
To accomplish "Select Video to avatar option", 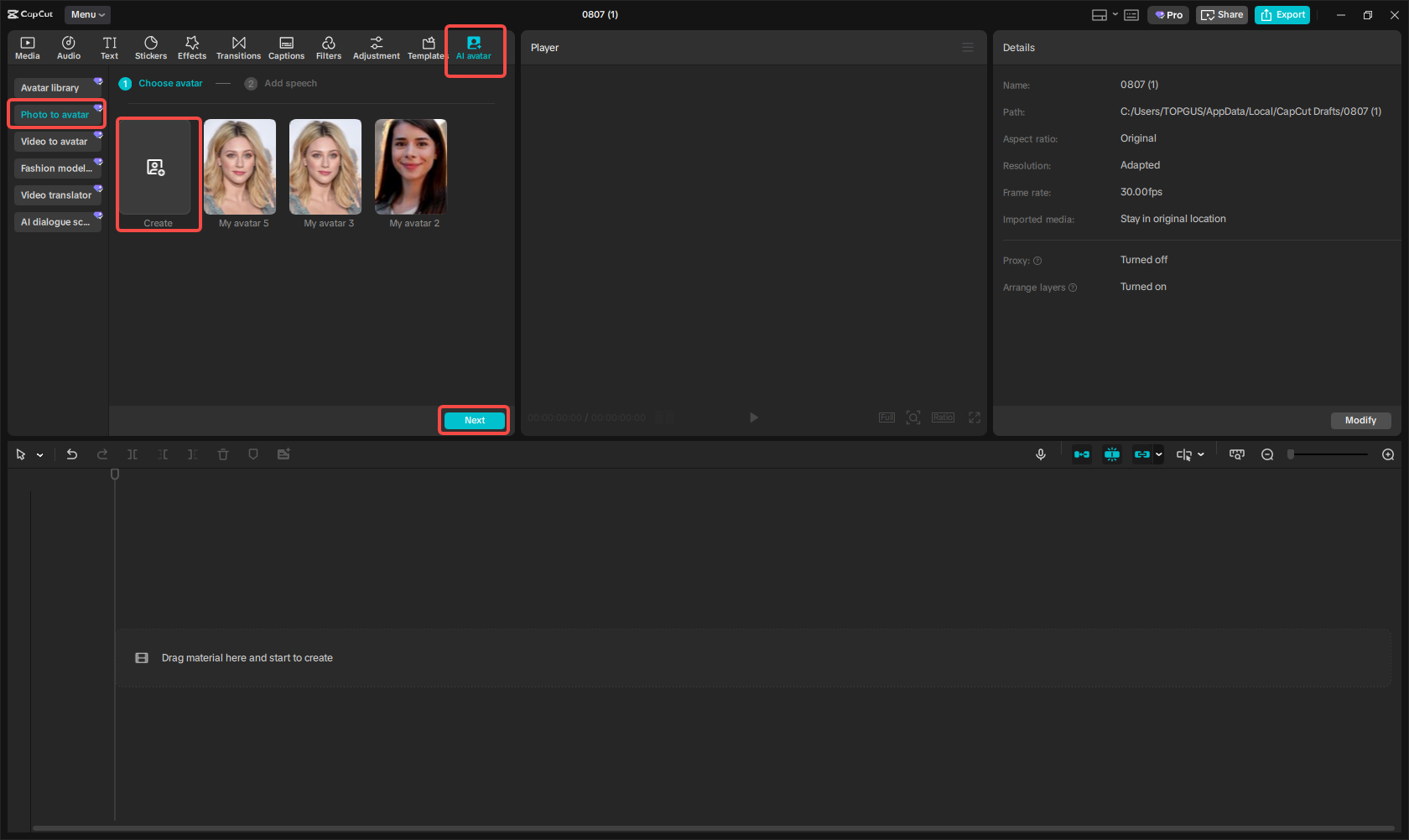I will point(57,142).
